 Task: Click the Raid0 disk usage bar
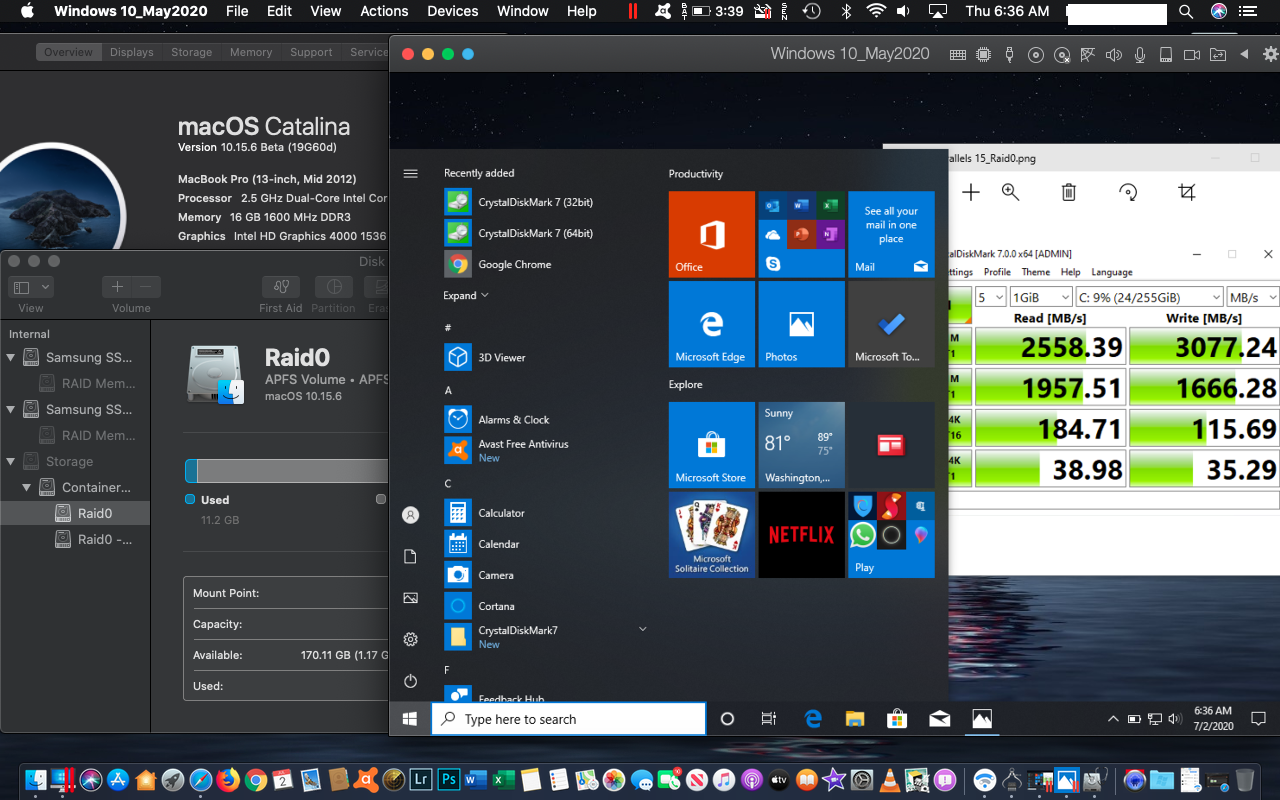[x=286, y=472]
